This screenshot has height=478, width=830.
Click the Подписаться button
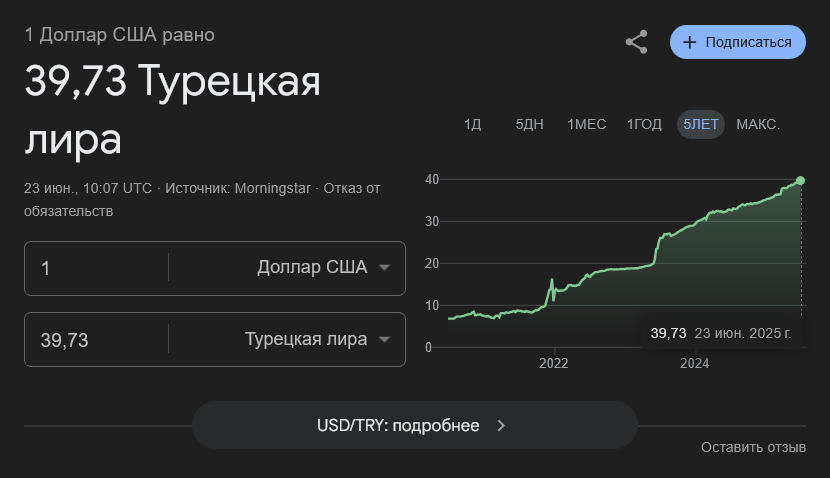point(738,42)
